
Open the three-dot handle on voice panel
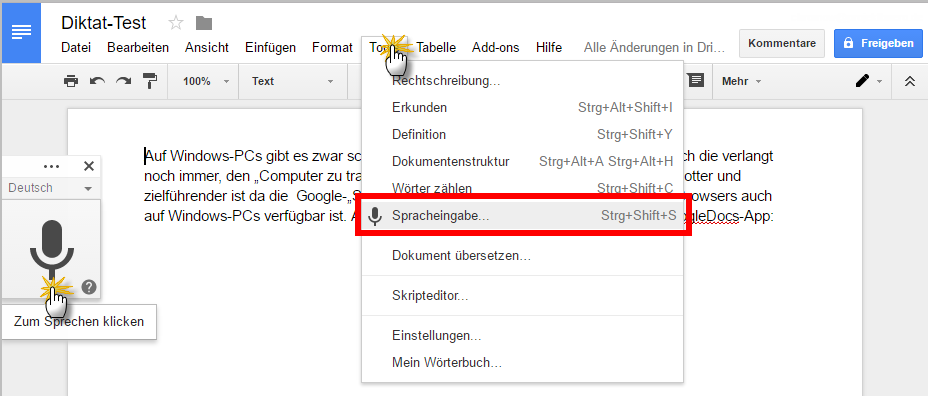point(51,167)
